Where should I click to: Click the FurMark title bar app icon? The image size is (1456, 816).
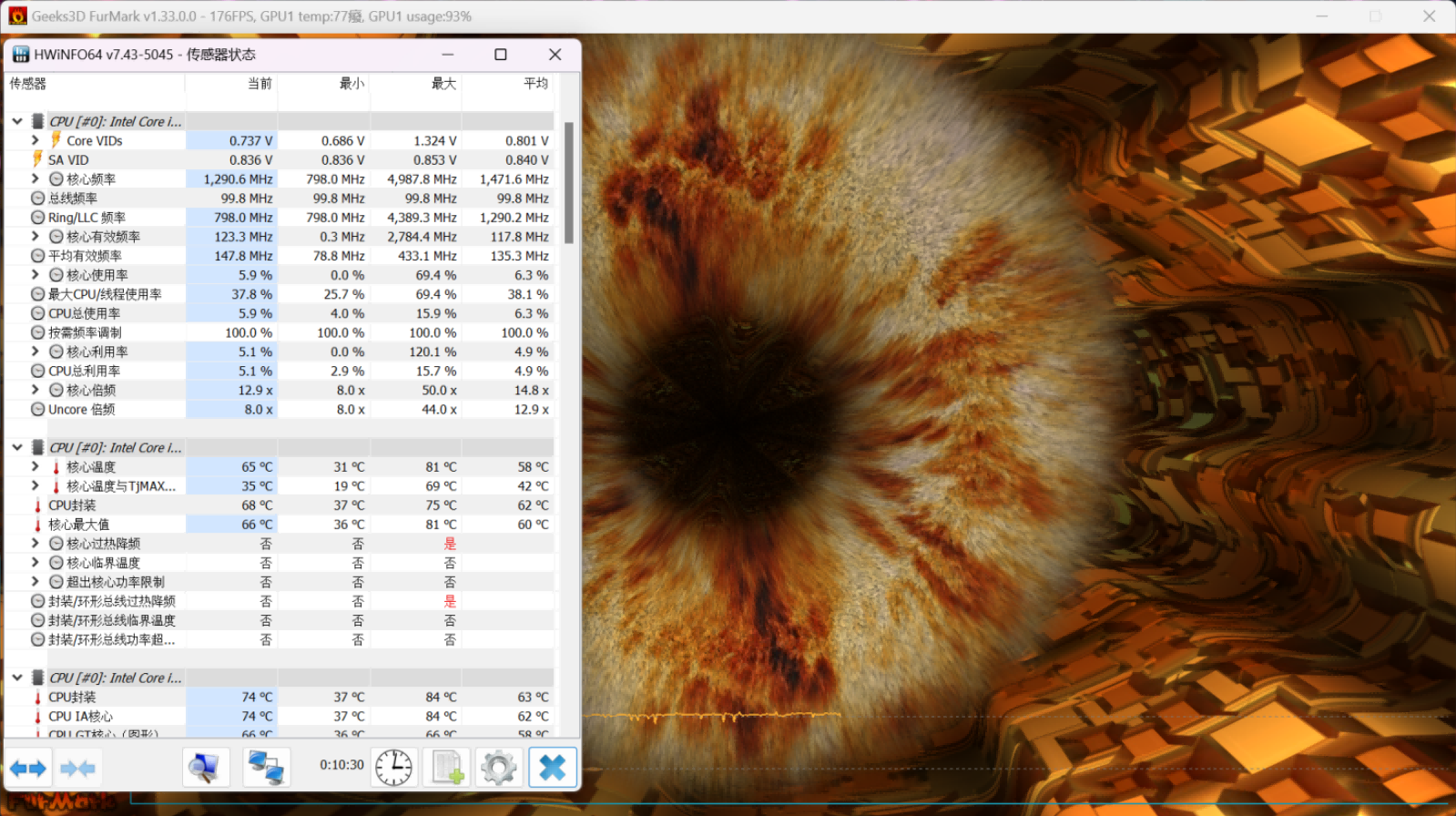click(17, 15)
